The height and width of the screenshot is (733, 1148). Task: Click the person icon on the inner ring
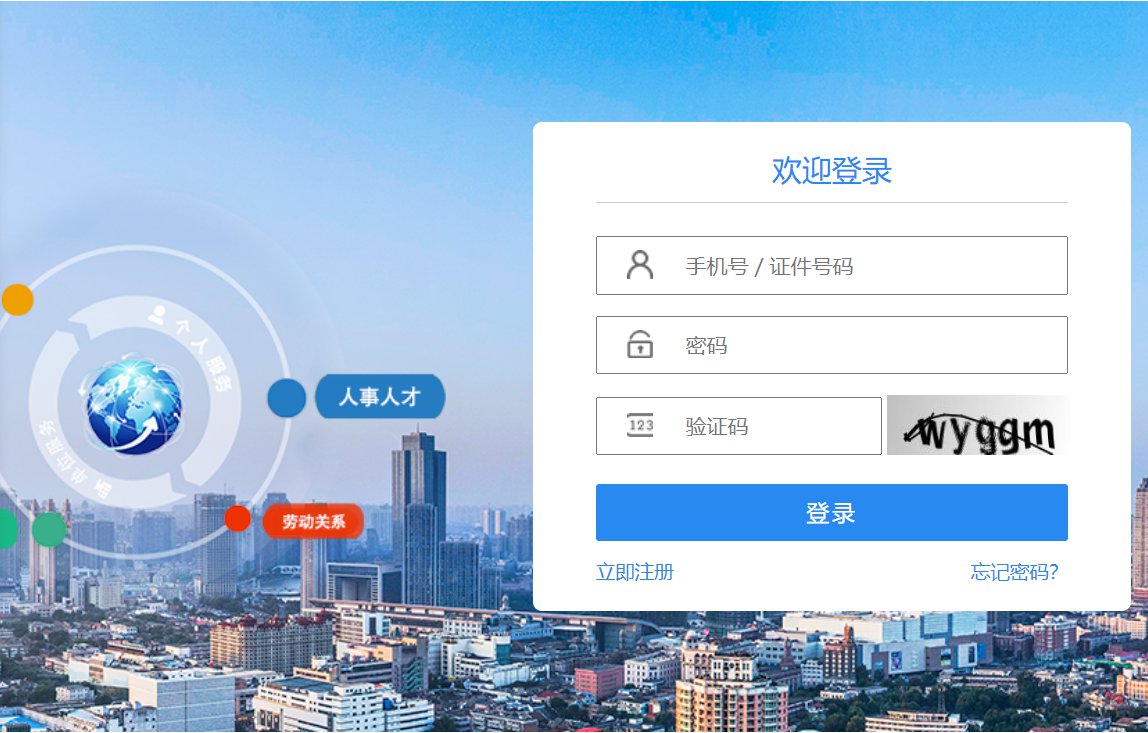coord(157,315)
